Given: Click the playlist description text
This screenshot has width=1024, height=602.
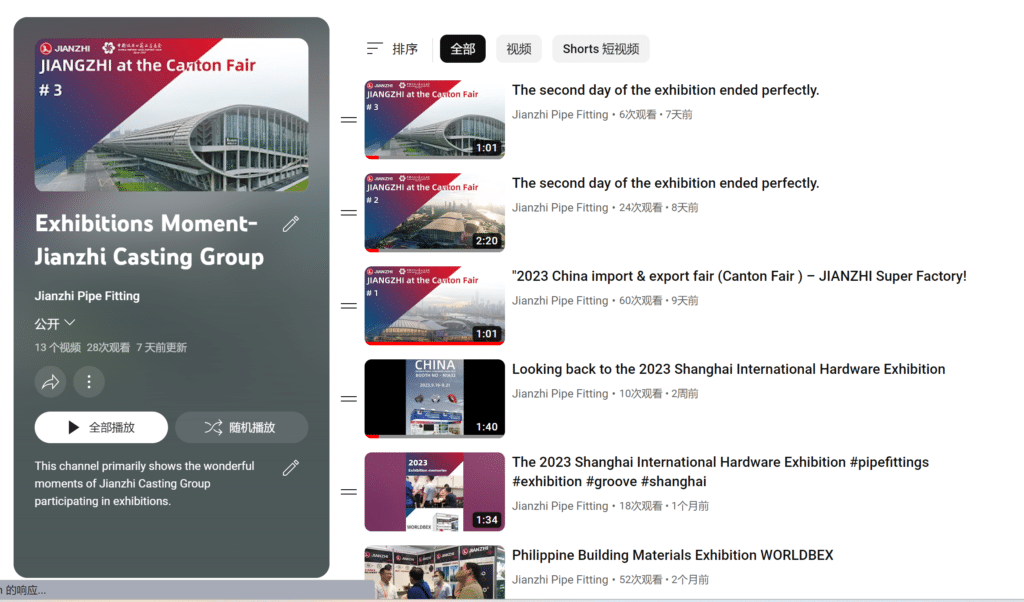Looking at the screenshot, I should (x=144, y=484).
